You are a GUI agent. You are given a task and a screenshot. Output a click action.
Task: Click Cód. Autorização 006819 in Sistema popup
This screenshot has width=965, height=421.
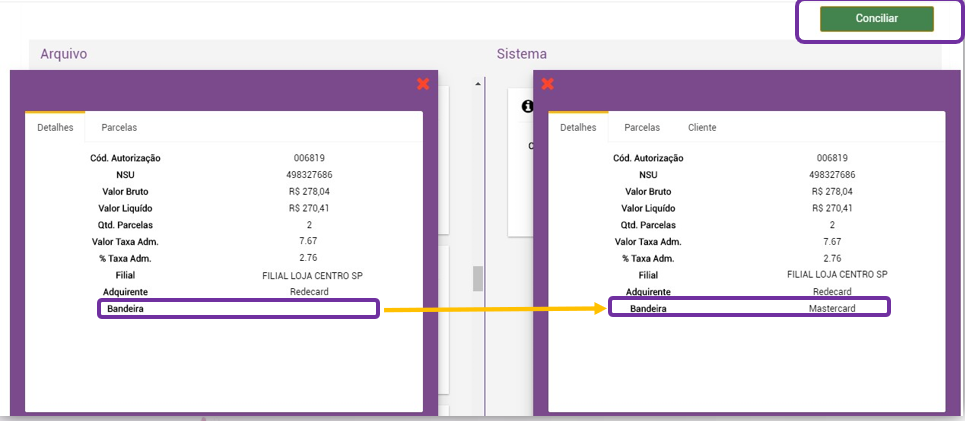click(x=832, y=158)
